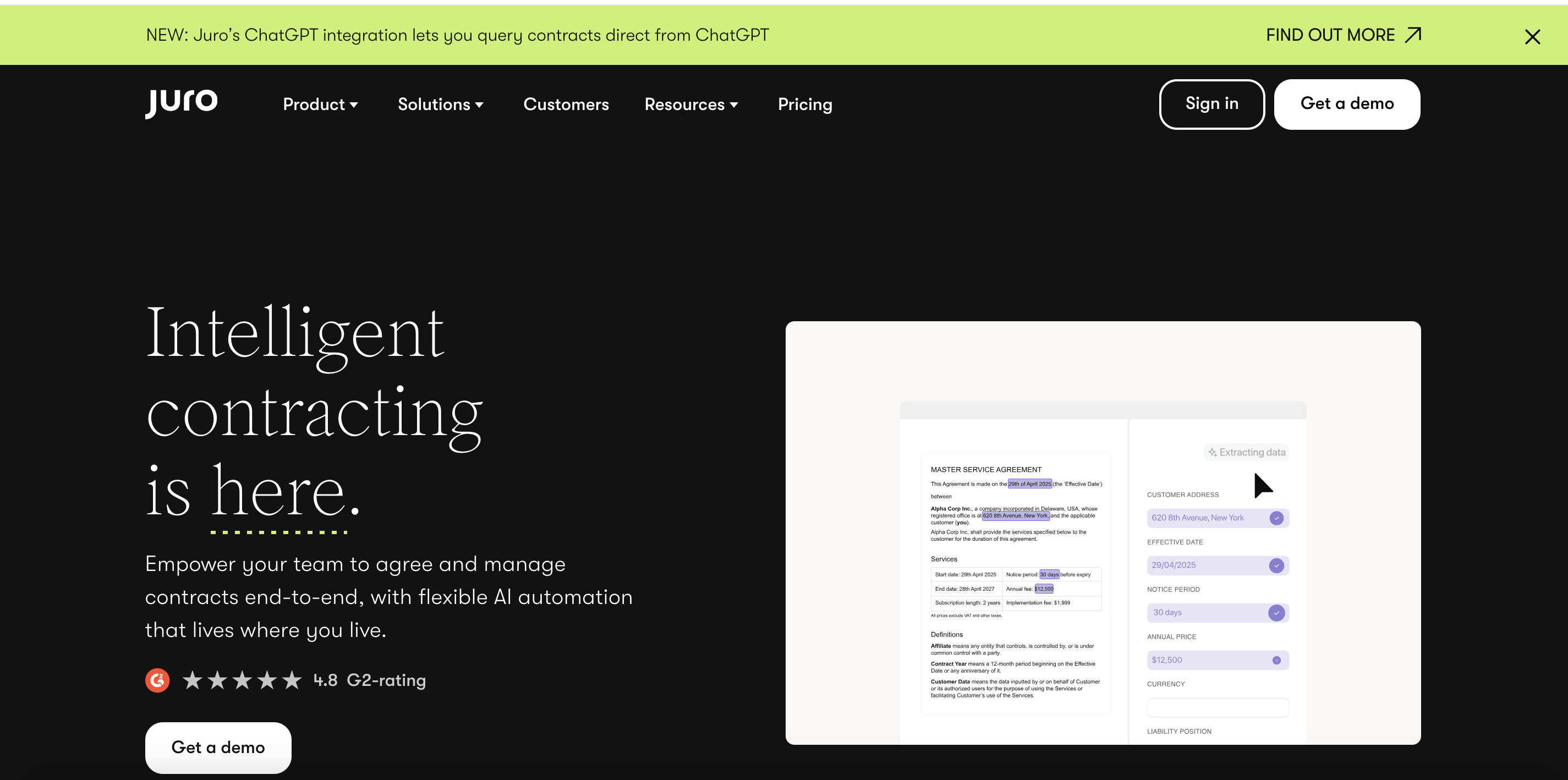This screenshot has width=1568, height=780.
Task: Click the small indicator beside $12,500
Action: [x=1276, y=660]
